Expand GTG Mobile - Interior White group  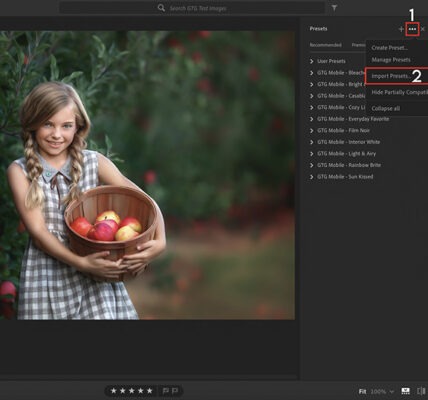point(345,142)
